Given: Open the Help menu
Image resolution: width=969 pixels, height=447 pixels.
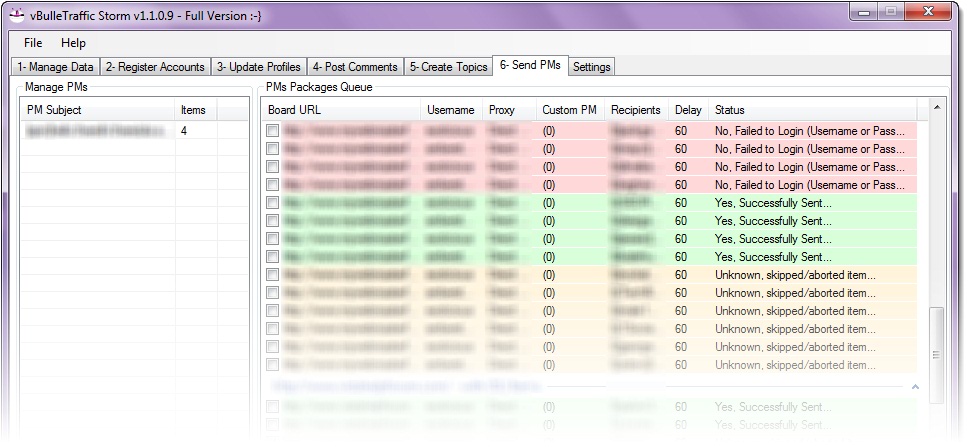Looking at the screenshot, I should pyautogui.click(x=73, y=43).
